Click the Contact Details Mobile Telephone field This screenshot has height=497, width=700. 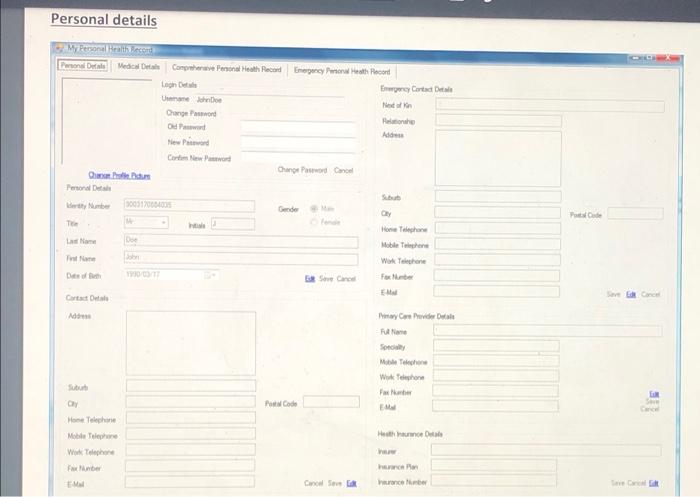point(190,434)
